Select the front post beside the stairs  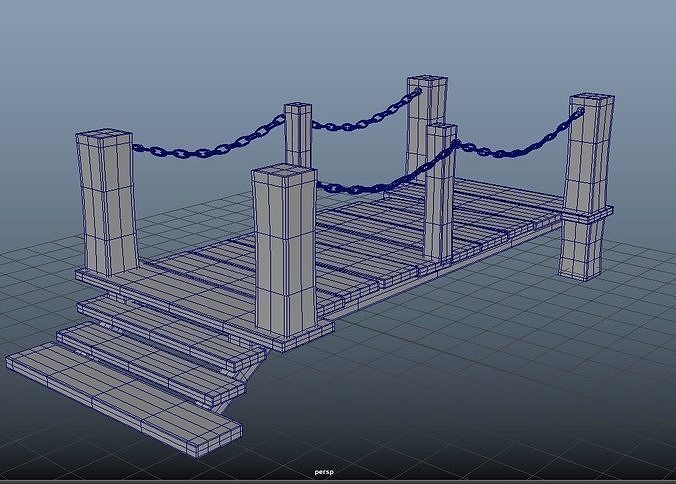284,250
